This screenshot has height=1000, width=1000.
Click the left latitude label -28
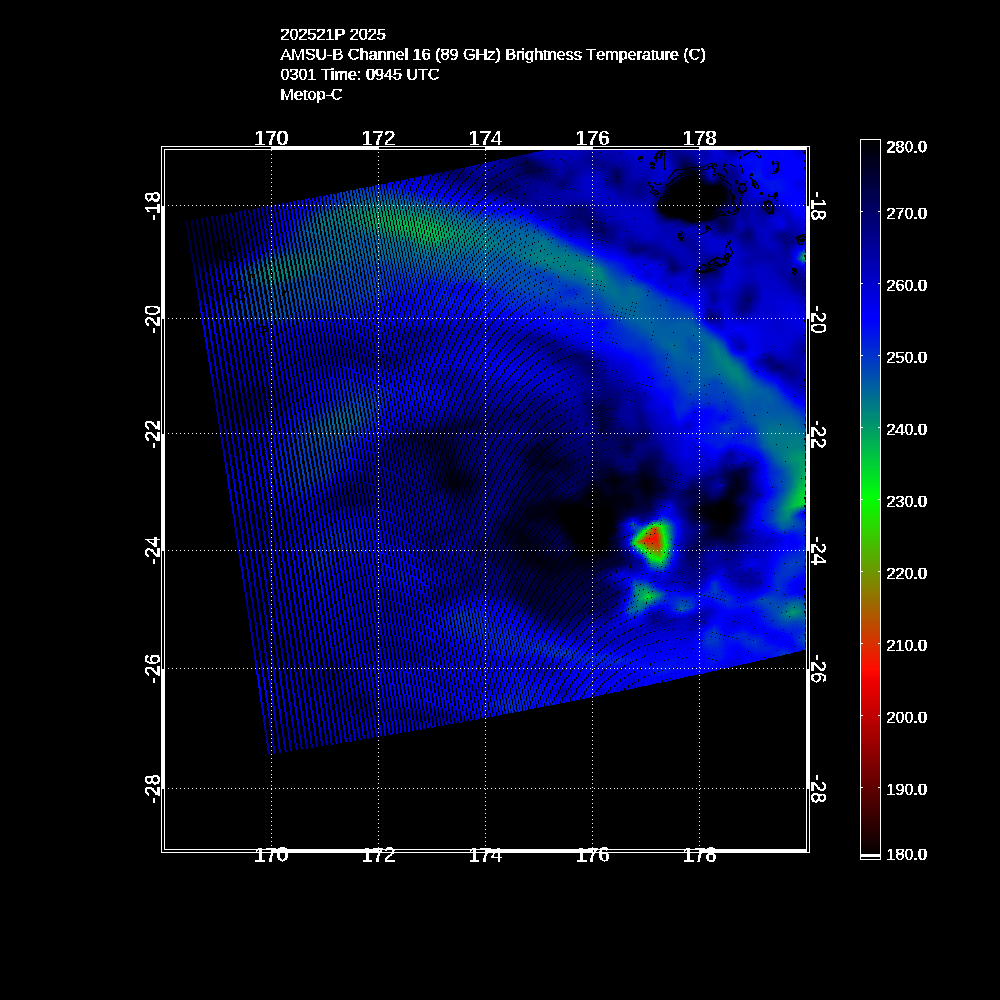click(x=152, y=788)
